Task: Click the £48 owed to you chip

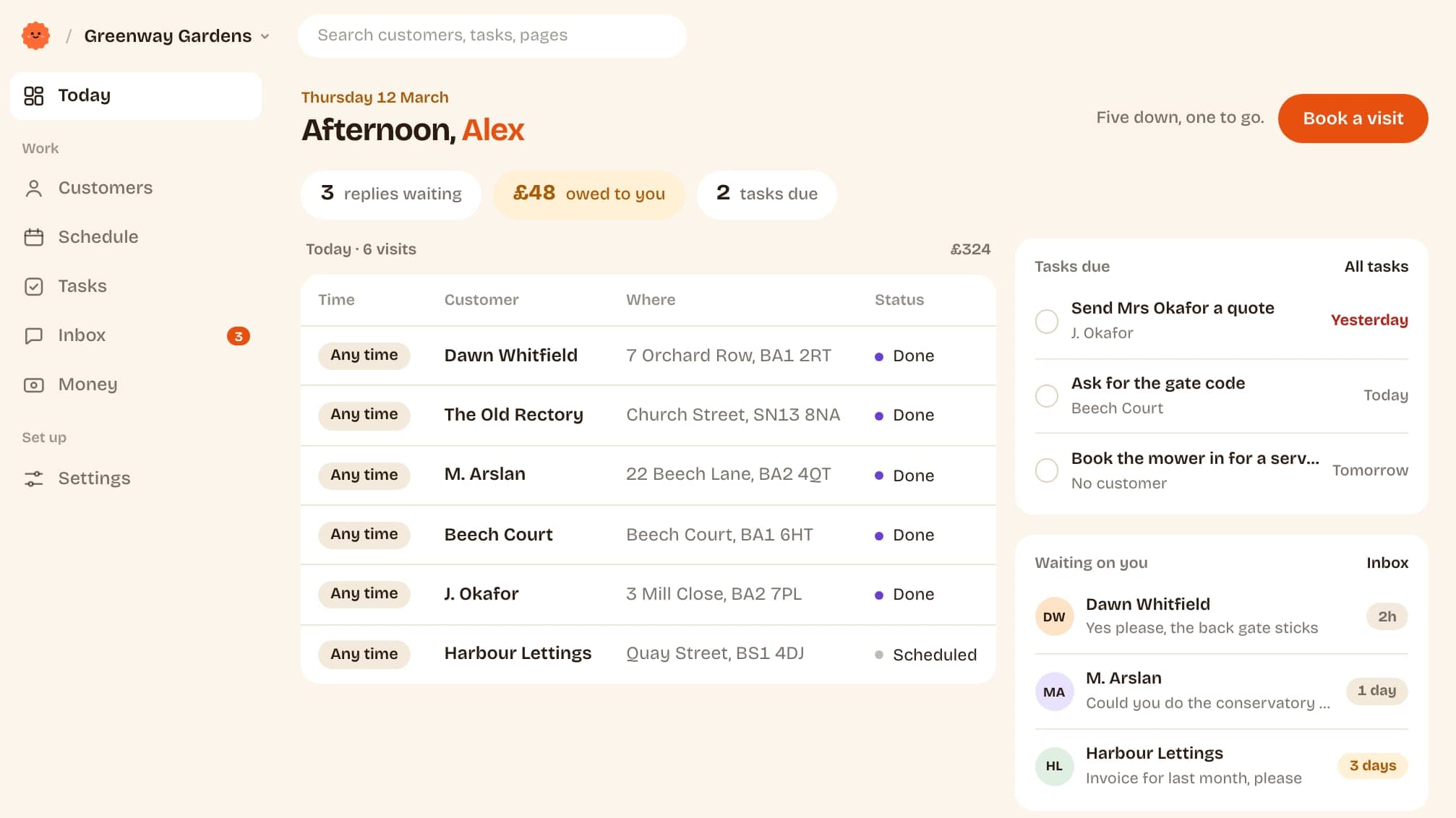Action: pos(588,194)
